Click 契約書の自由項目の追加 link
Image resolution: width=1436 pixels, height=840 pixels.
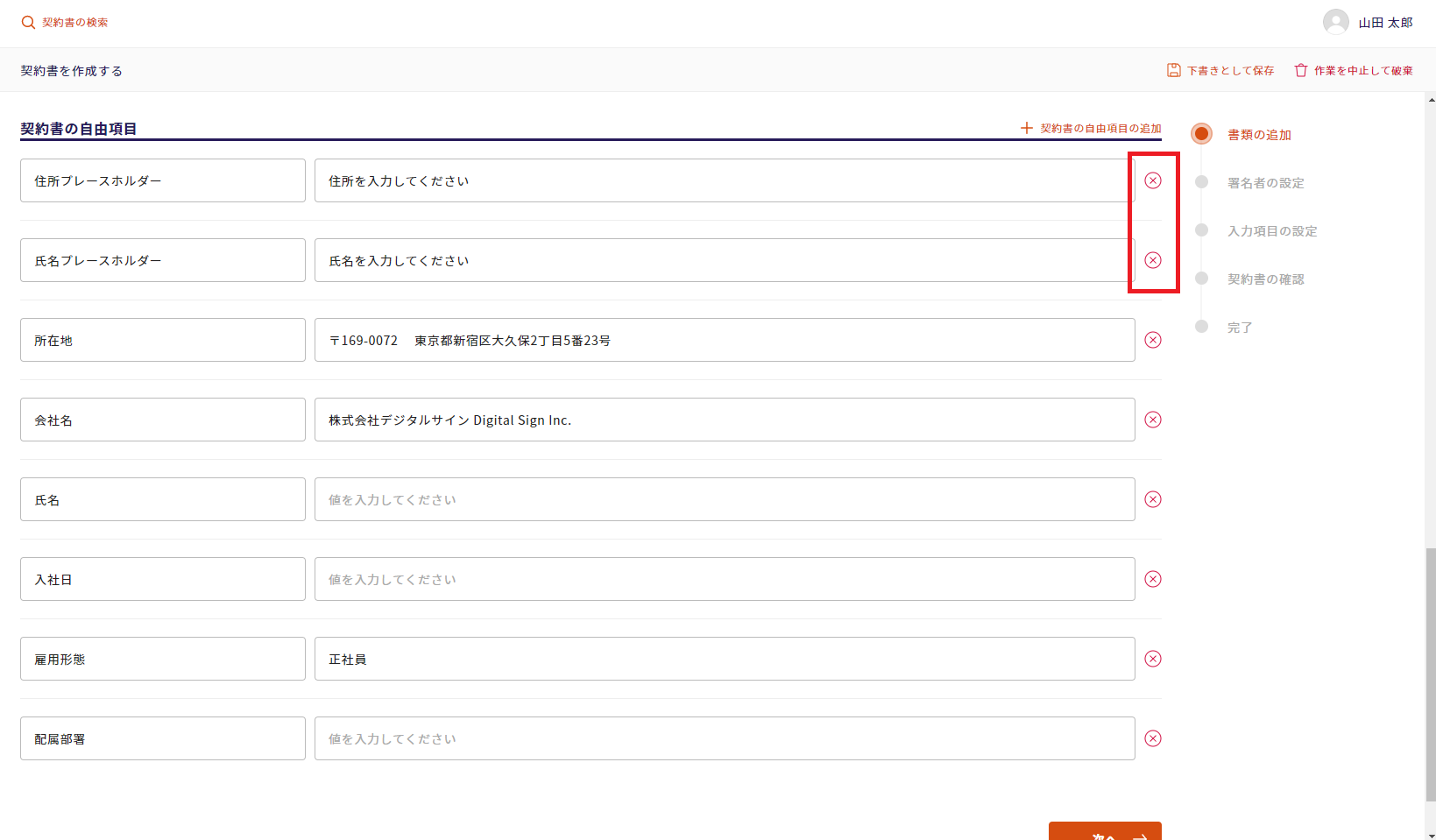1091,128
